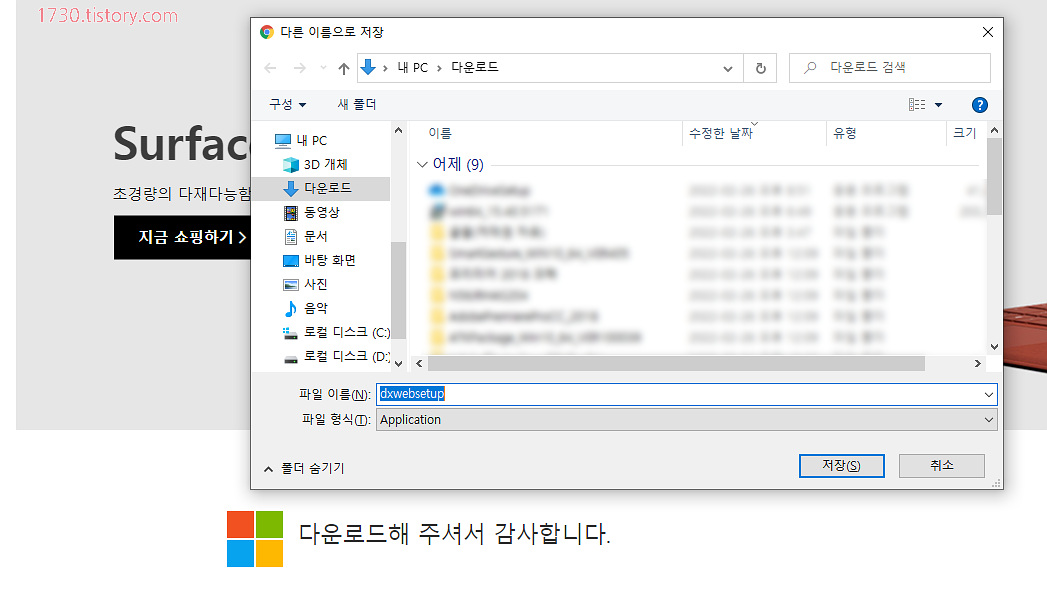Click the blue download arrow in address bar

coord(368,67)
